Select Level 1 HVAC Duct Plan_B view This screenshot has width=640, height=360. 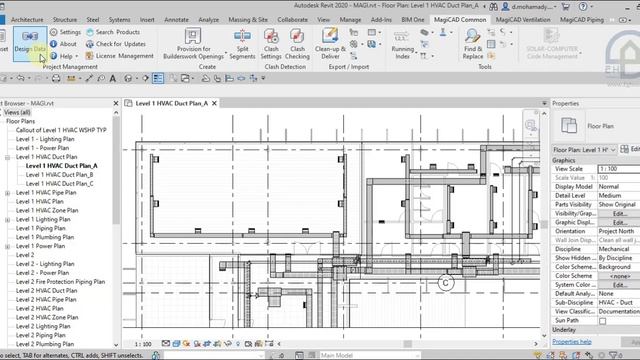point(59,175)
